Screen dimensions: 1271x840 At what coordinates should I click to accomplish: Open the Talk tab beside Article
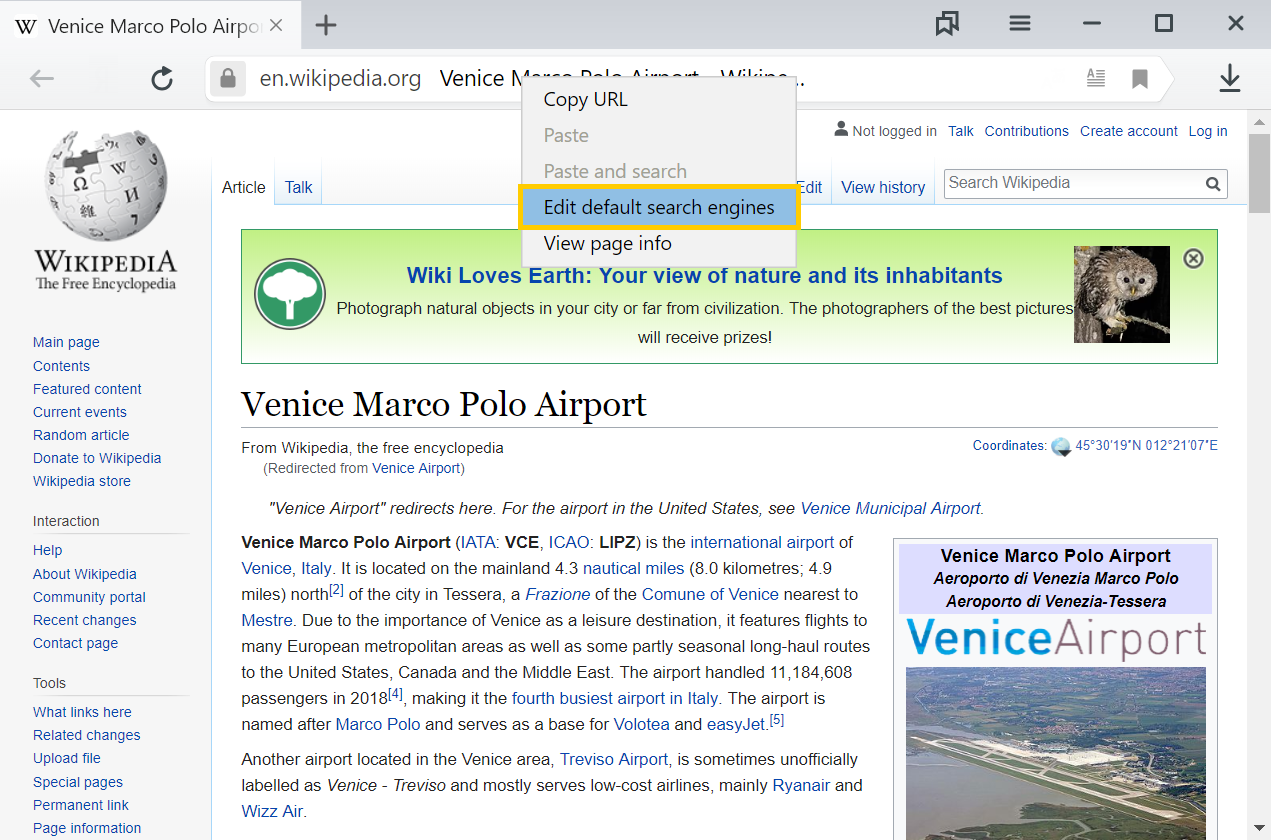(298, 187)
